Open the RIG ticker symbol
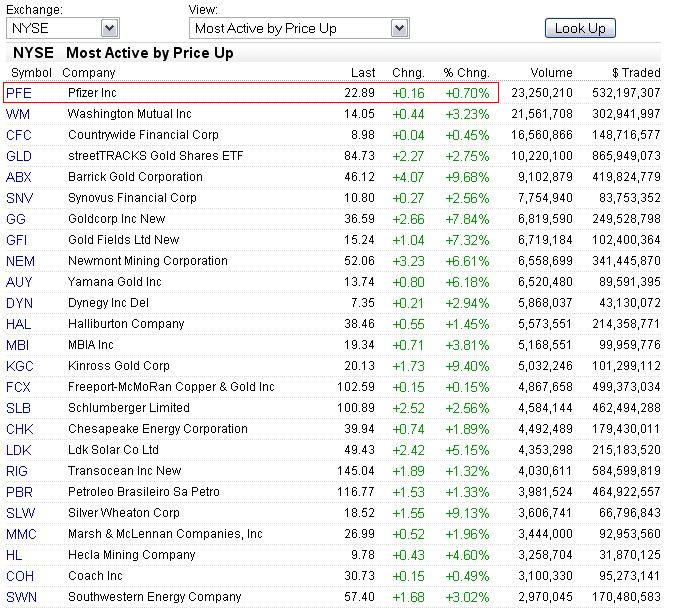 click(18, 471)
